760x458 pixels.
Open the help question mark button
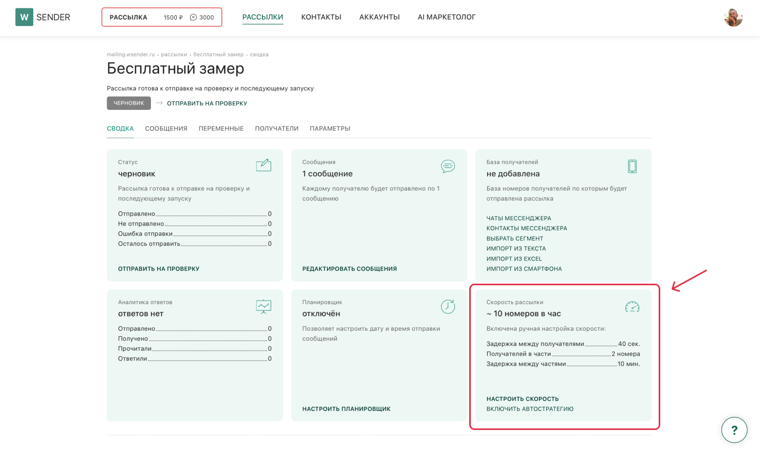point(734,429)
